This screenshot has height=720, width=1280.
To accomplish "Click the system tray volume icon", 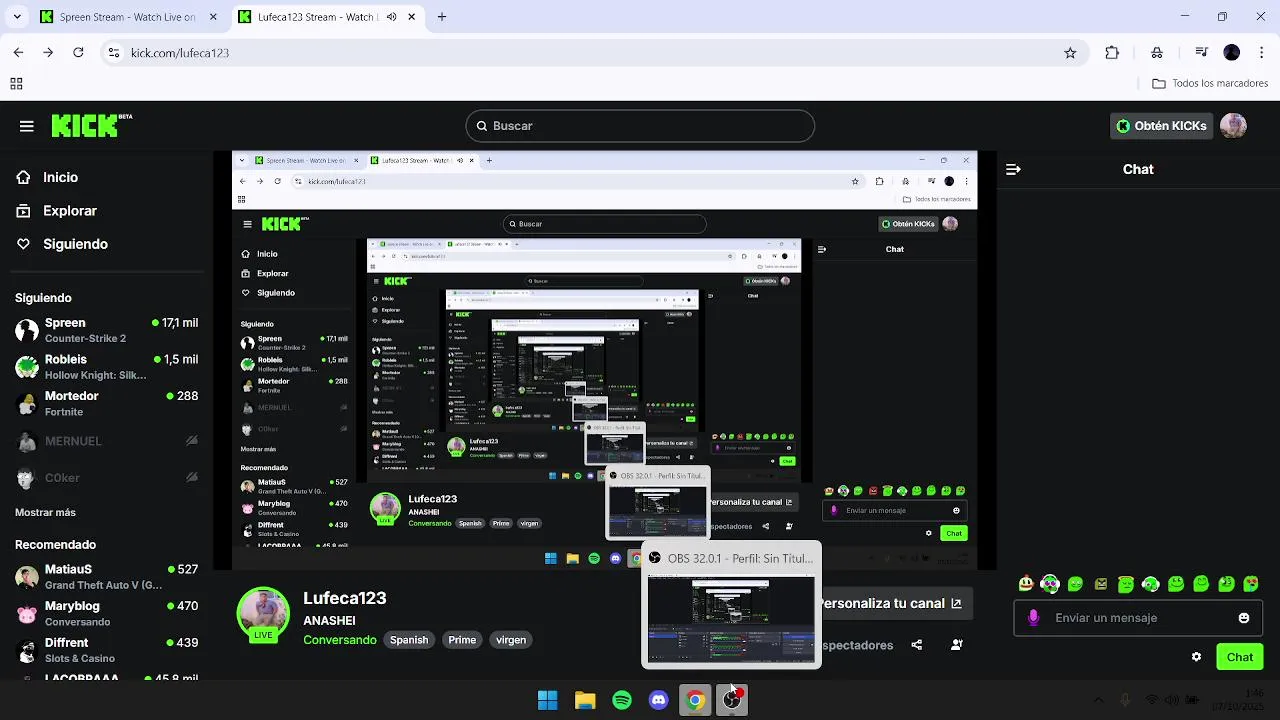I will (1171, 700).
